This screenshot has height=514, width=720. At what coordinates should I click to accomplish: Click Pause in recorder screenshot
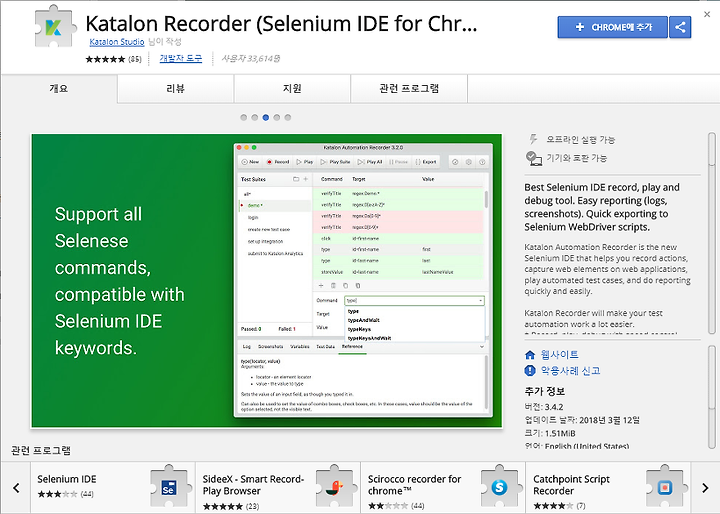[398, 162]
